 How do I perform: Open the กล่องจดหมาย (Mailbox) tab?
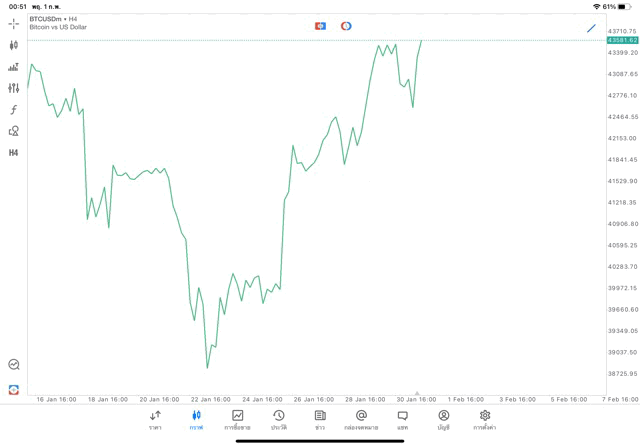[x=361, y=419]
